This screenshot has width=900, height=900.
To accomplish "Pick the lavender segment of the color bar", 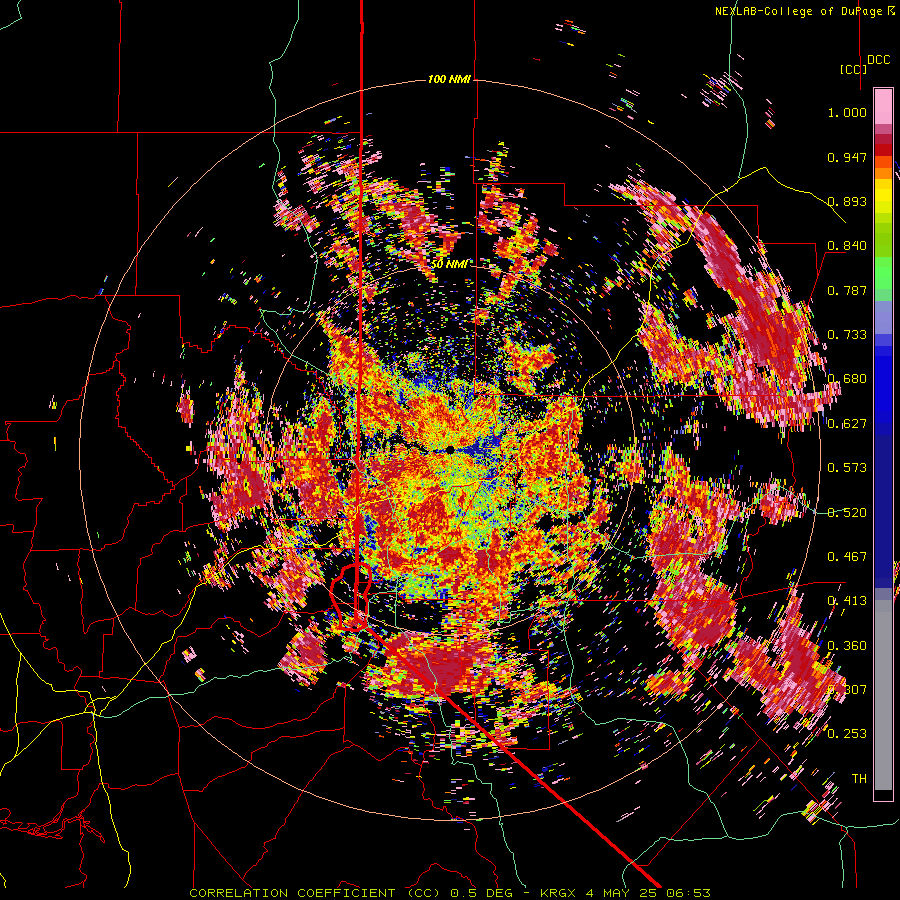I will click(x=883, y=317).
